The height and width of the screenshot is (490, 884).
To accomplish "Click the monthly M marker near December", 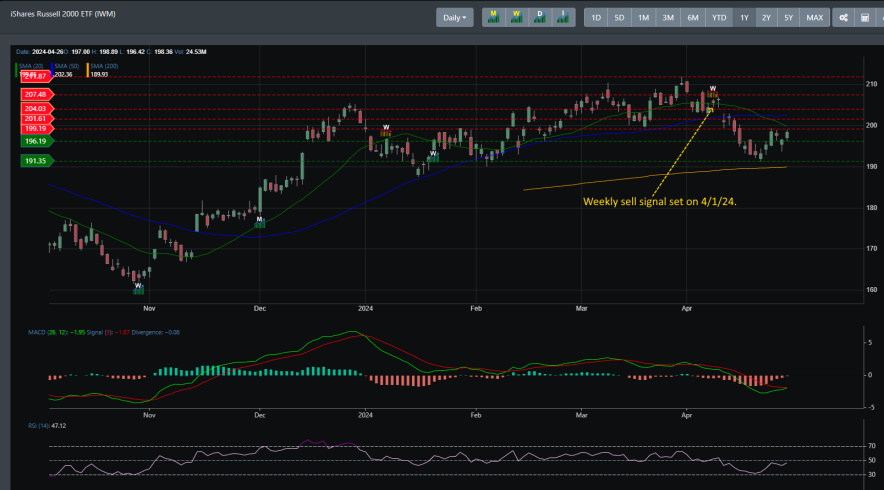I will 259,222.
